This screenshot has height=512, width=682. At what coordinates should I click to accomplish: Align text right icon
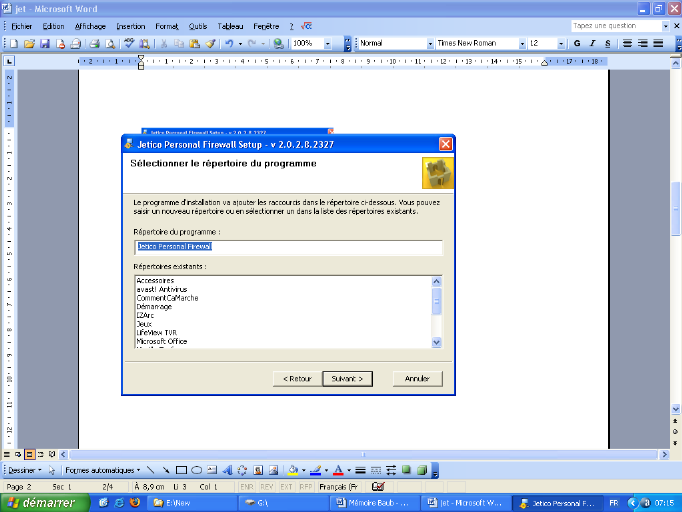pos(642,43)
